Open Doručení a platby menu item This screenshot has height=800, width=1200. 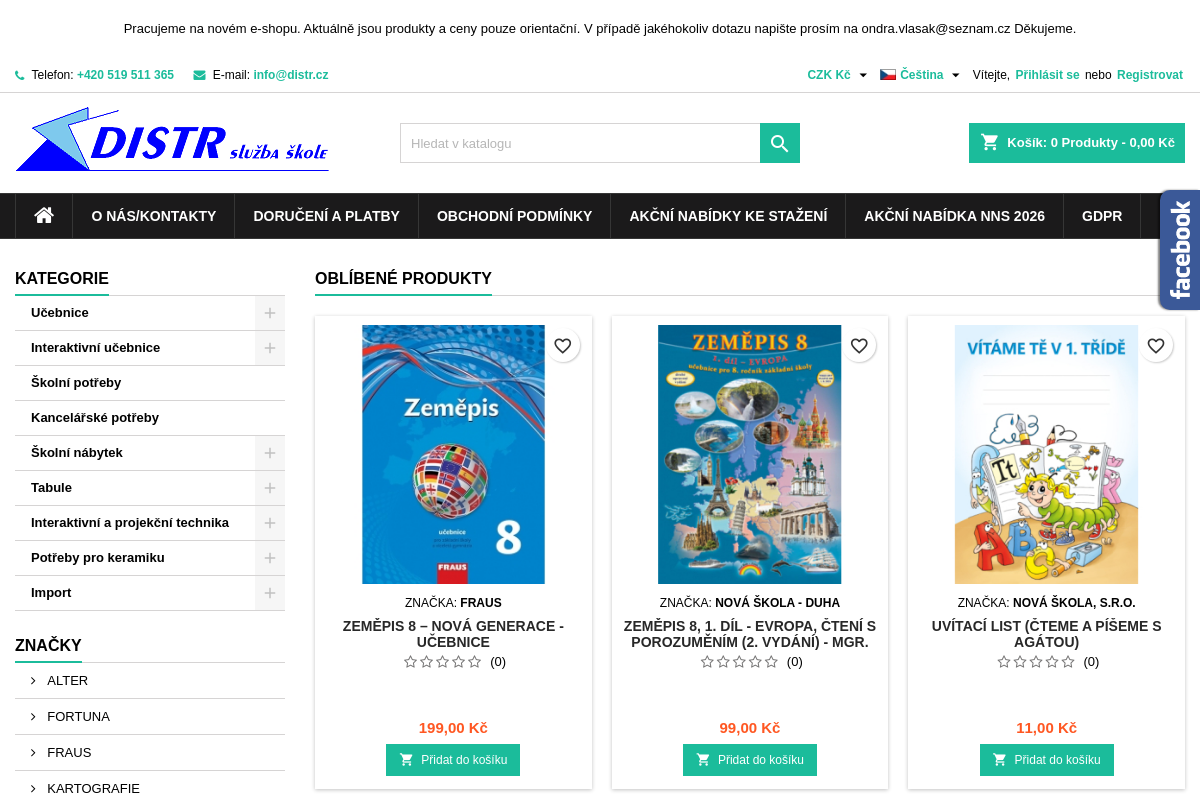pyautogui.click(x=326, y=216)
